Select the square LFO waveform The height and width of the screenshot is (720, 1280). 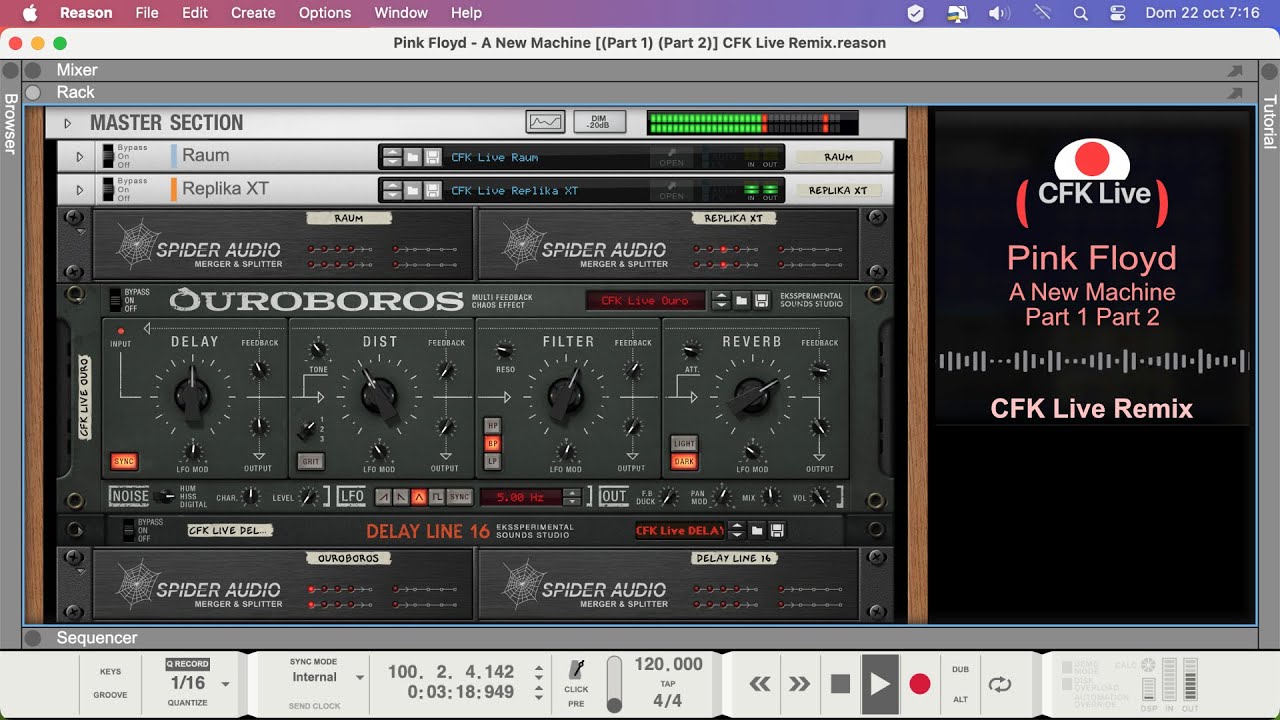coord(437,496)
